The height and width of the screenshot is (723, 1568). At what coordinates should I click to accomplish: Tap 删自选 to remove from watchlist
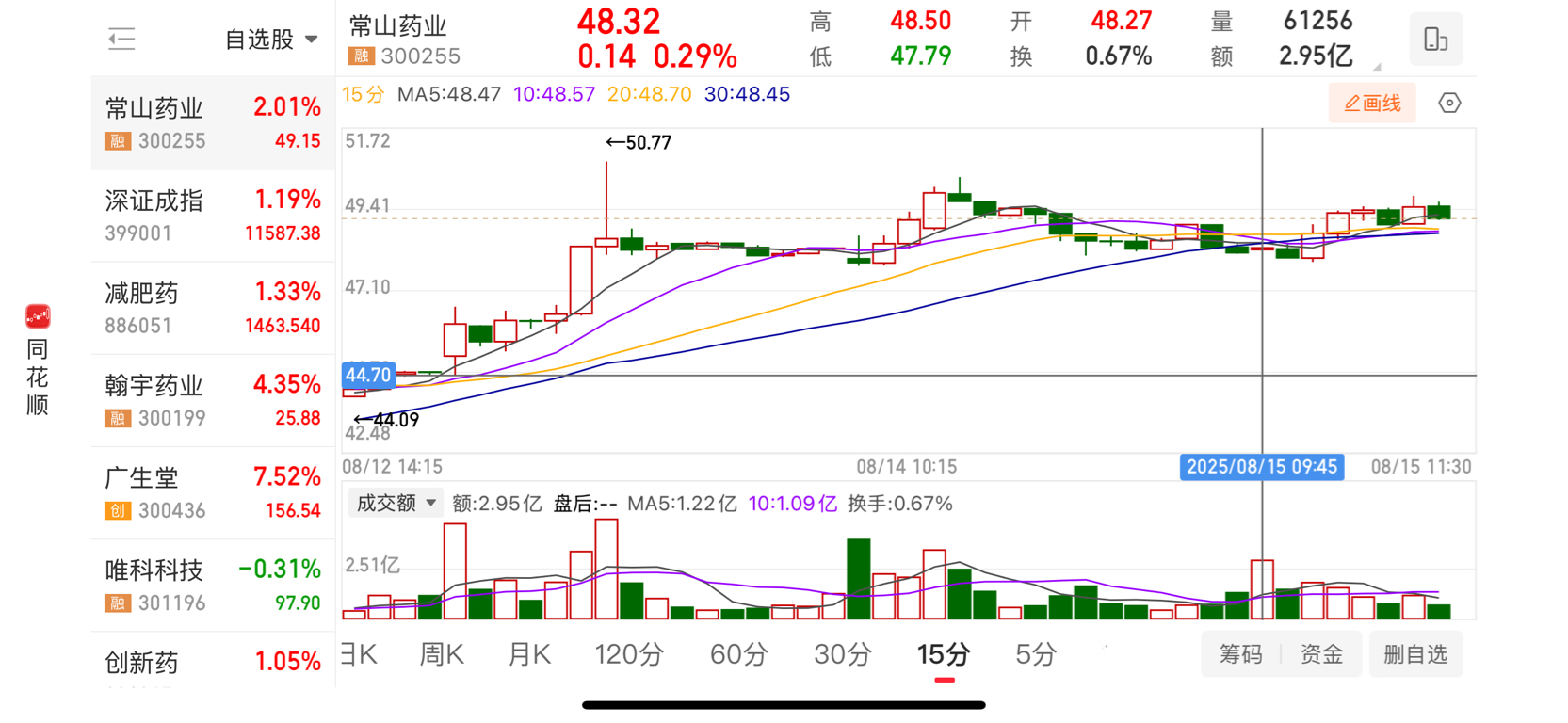point(1415,654)
